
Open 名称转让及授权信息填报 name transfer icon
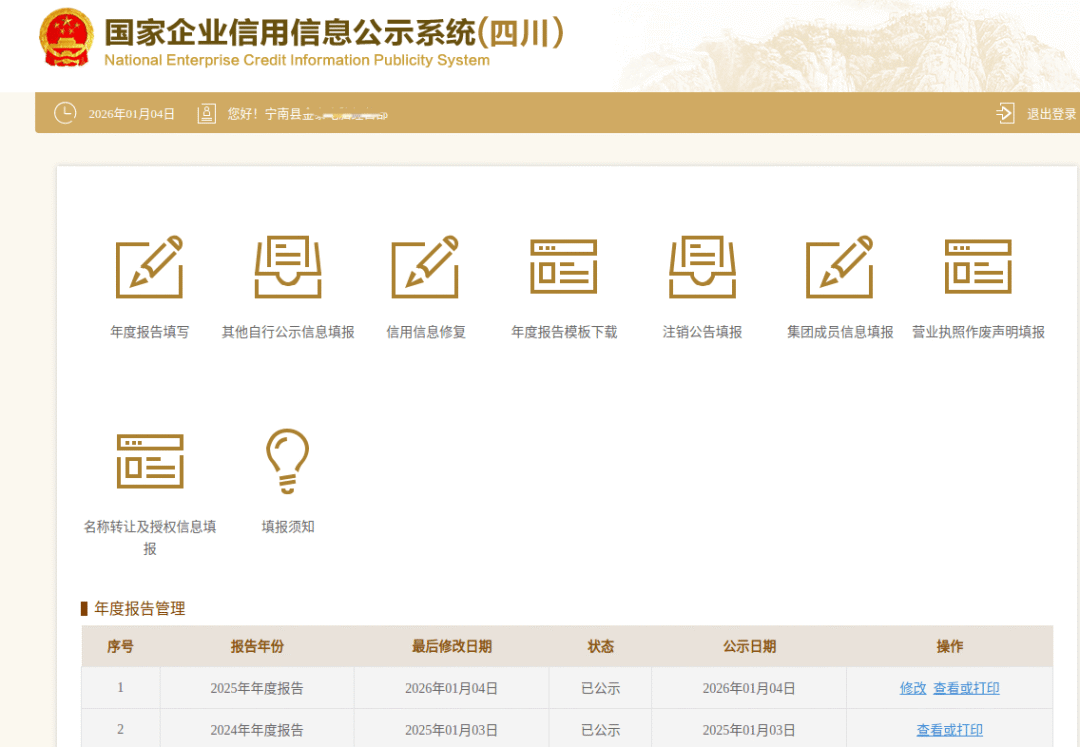pyautogui.click(x=150, y=460)
